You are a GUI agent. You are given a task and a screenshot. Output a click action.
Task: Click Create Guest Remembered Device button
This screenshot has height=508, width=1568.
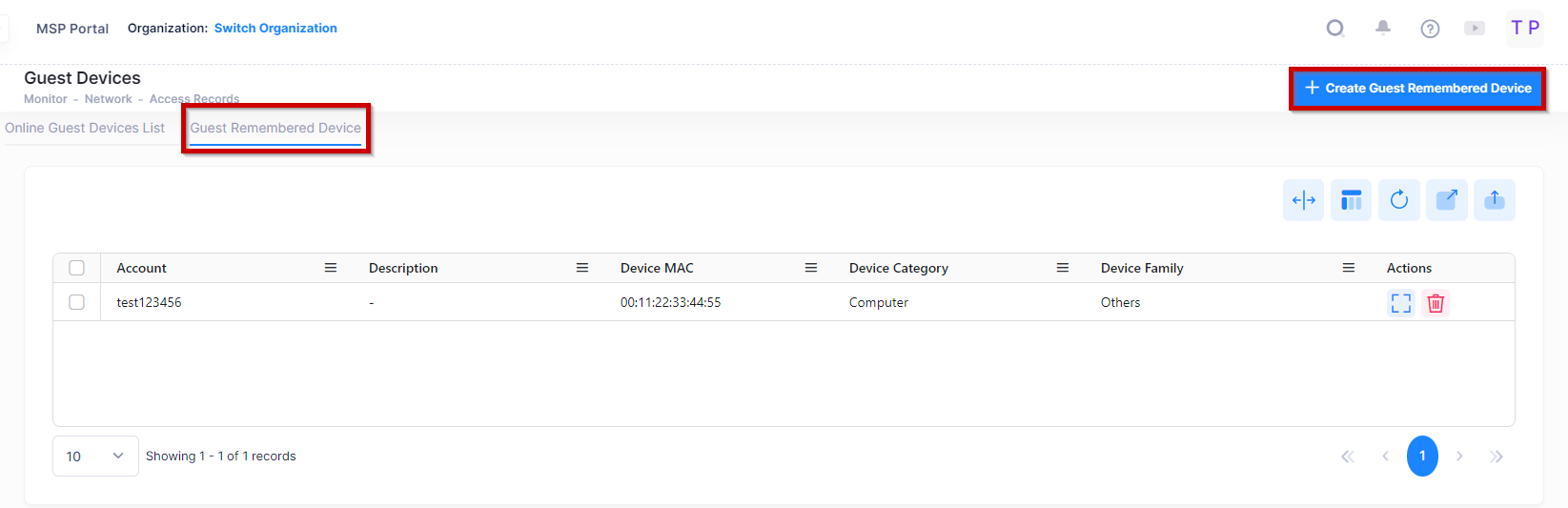point(1417,88)
